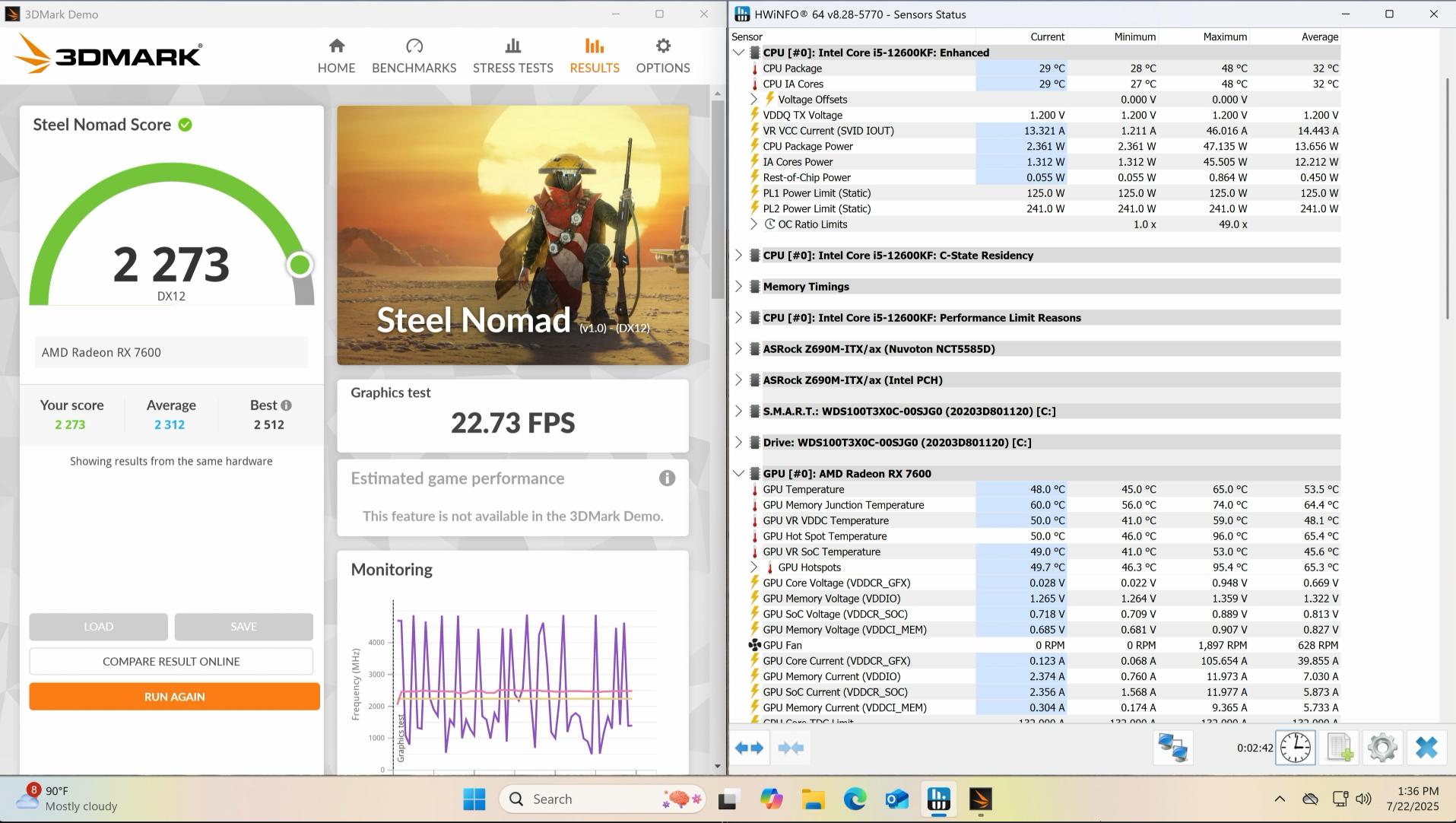The image size is (1456, 823).
Task: Expand the S.M.A.R.T. WDS100T3X0C group
Action: click(738, 411)
